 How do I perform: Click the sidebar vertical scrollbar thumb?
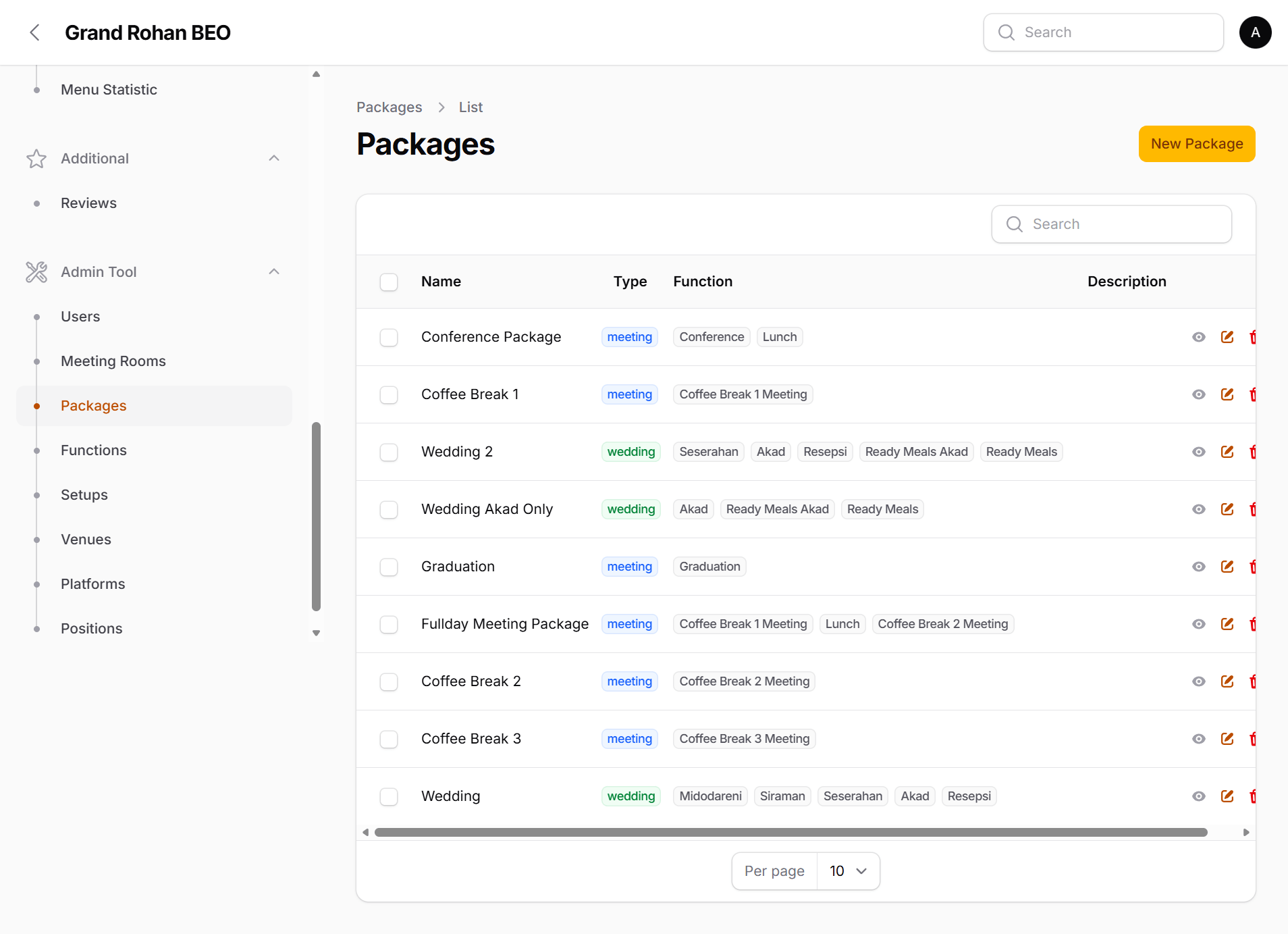click(316, 517)
